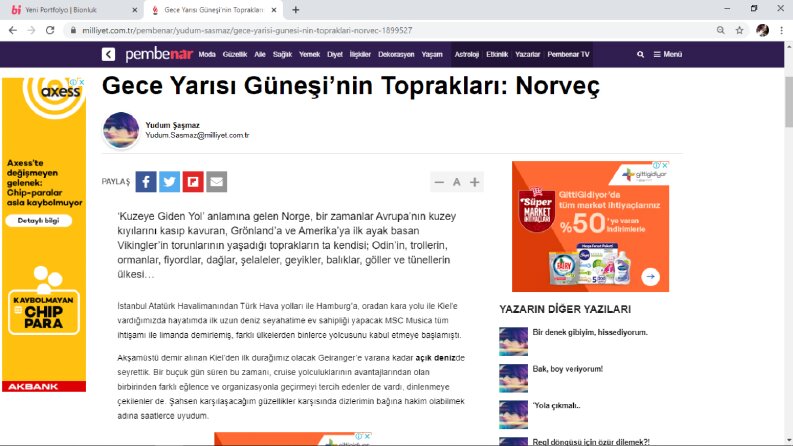Open the zoom magnifier icon in the address bar
Screen dimensions: 793x446
coord(720,30)
